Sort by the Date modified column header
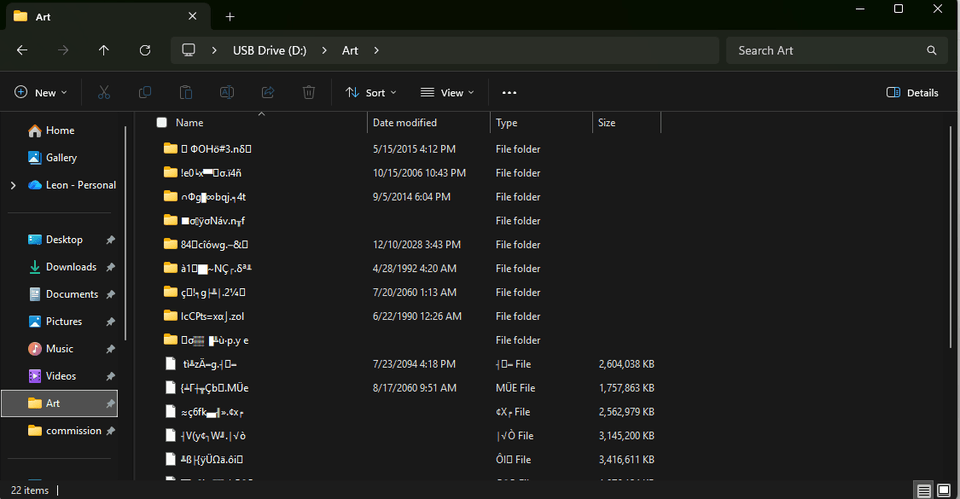960x499 pixels. (x=404, y=123)
